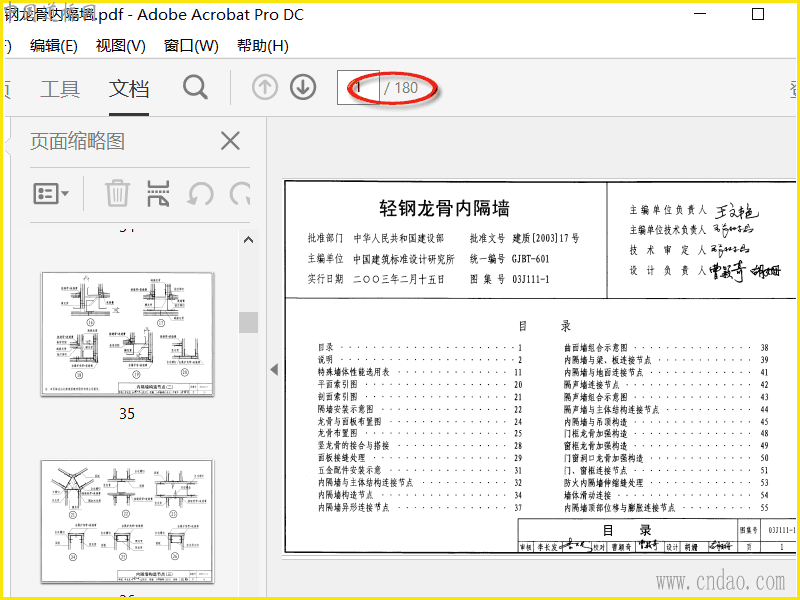
Task: Click the 门框龙骨加强构造 contents entry
Action: (595, 434)
